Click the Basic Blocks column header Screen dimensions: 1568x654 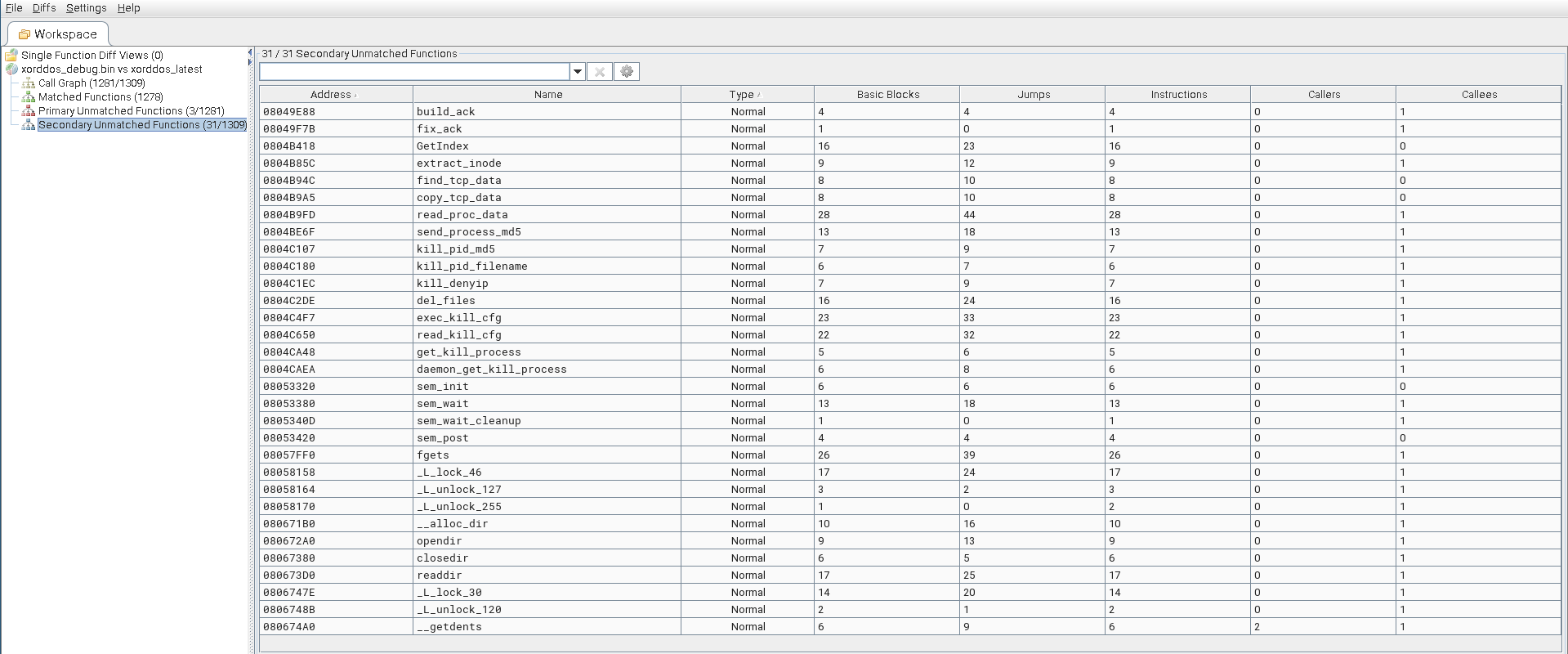click(x=887, y=95)
